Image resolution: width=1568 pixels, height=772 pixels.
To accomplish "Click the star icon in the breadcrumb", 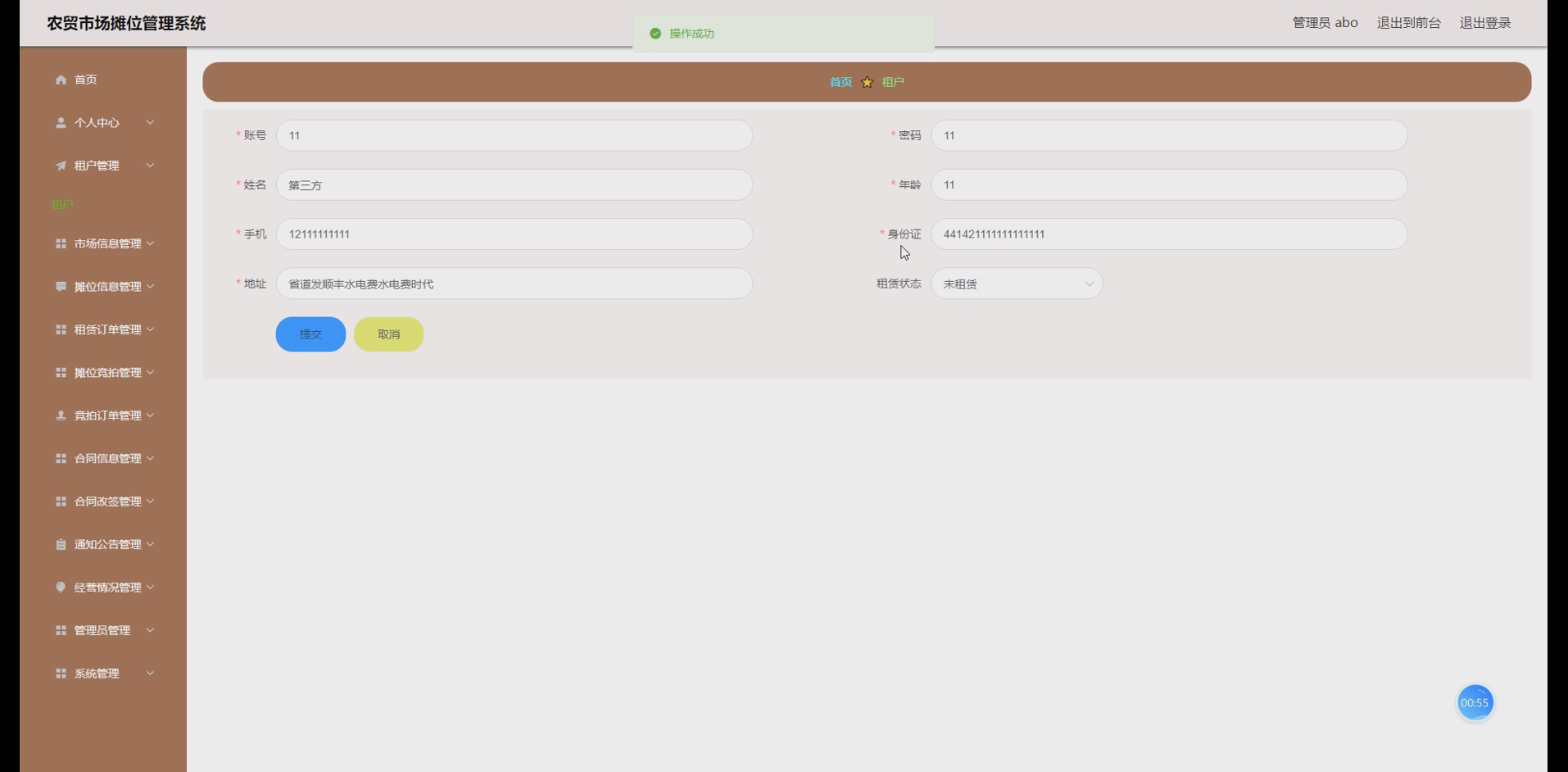I will click(867, 82).
